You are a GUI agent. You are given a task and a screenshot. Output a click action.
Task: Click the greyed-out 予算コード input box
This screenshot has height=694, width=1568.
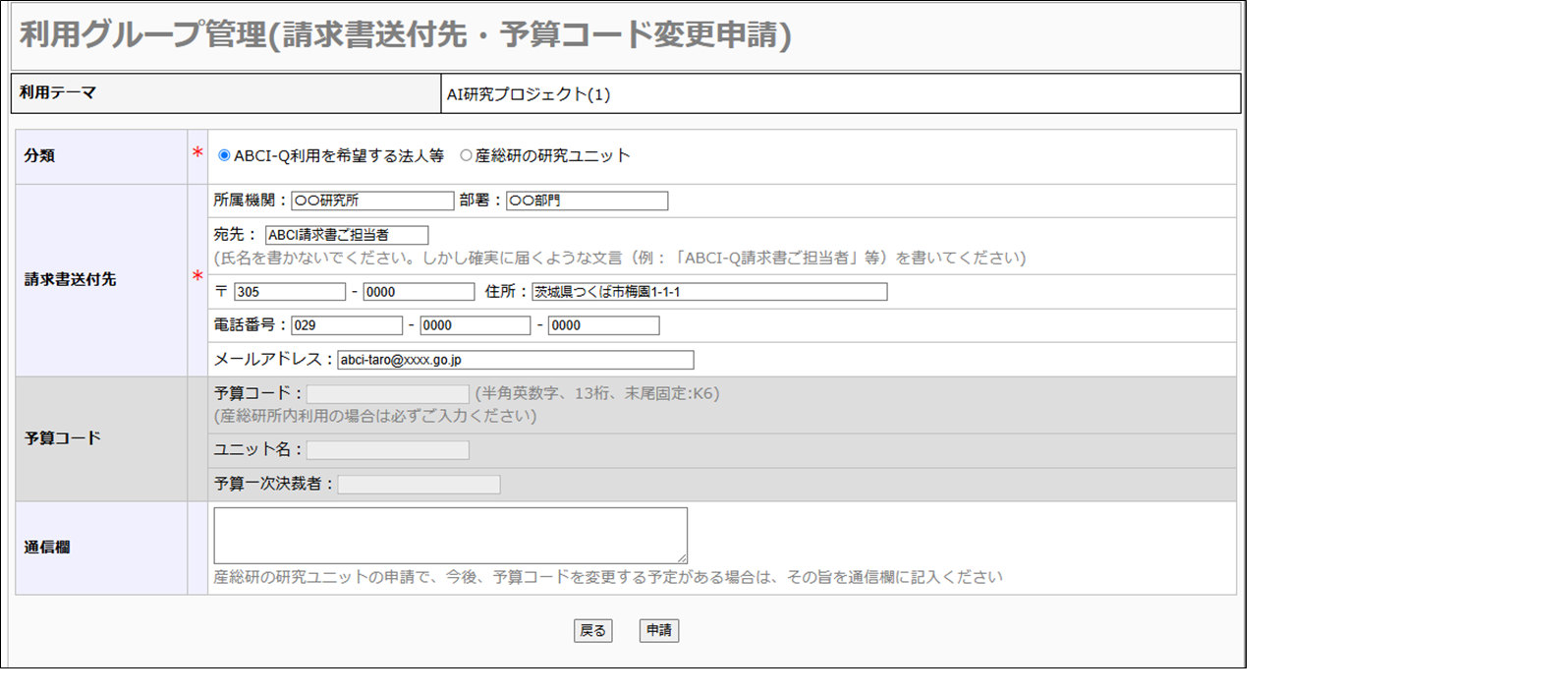coord(388,394)
